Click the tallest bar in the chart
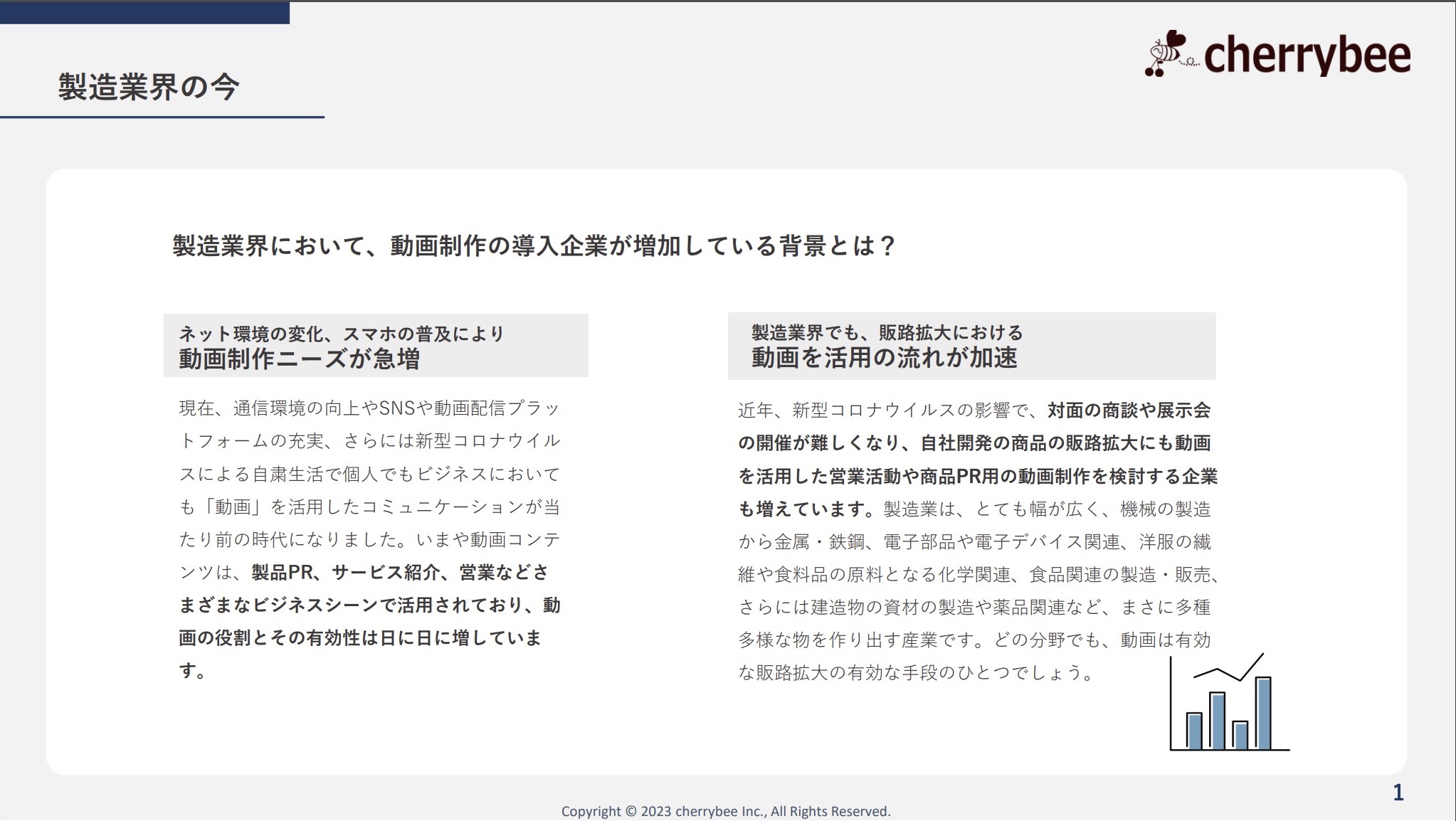1456x821 pixels. 1263,713
